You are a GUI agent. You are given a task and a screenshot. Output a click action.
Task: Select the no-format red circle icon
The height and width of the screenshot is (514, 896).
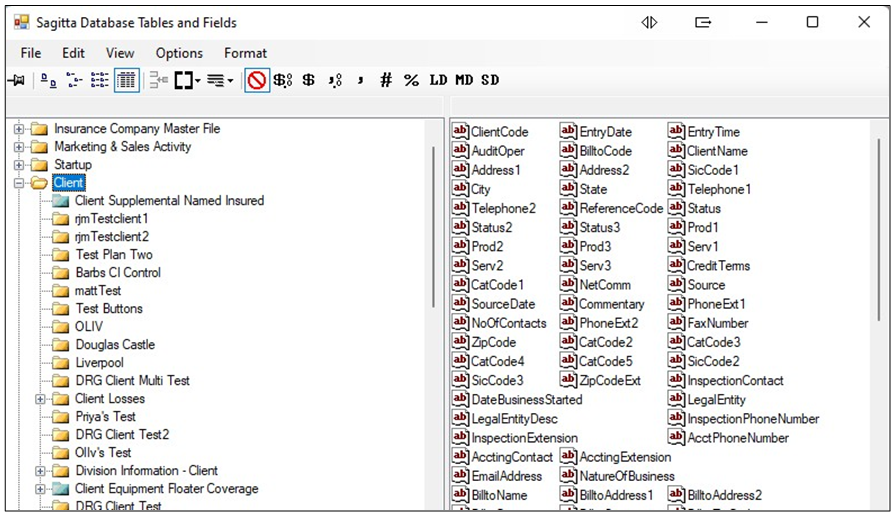(x=257, y=81)
